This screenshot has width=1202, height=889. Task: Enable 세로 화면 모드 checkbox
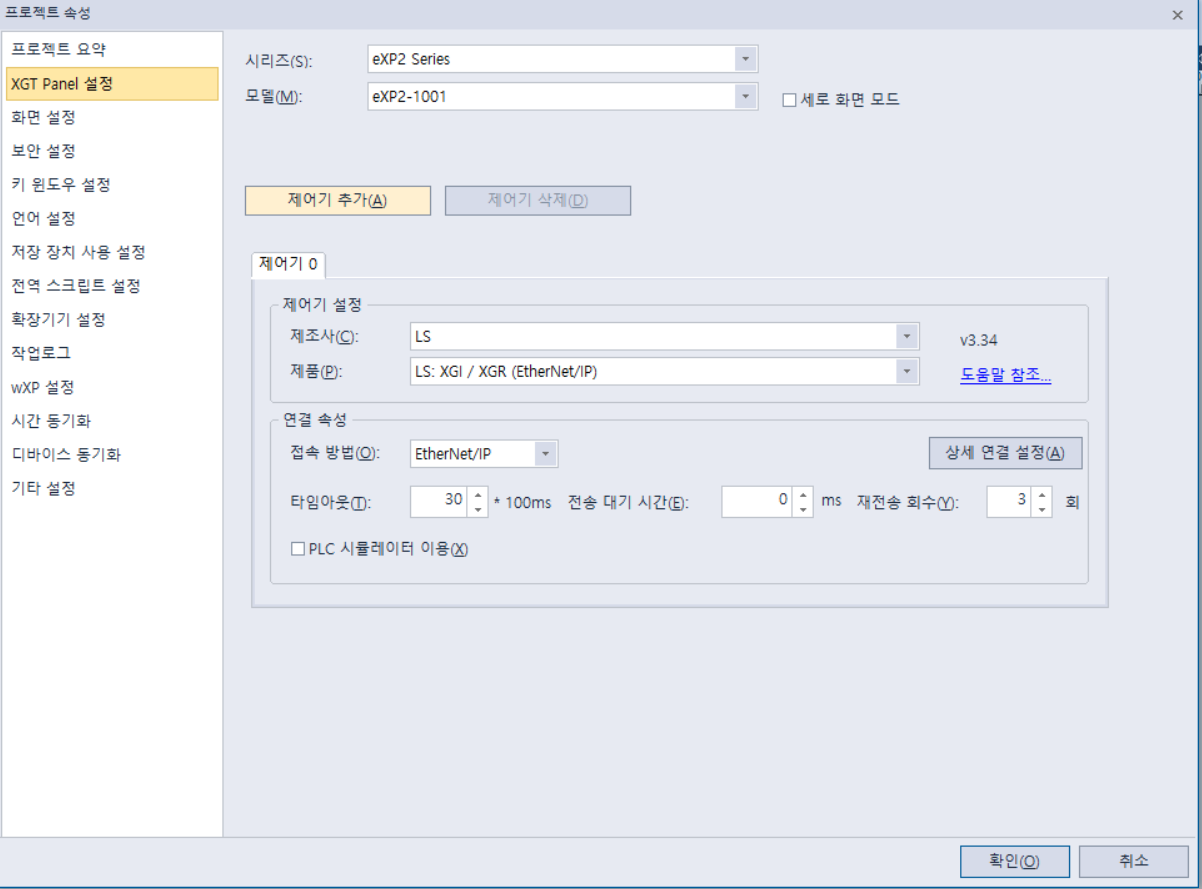(789, 97)
